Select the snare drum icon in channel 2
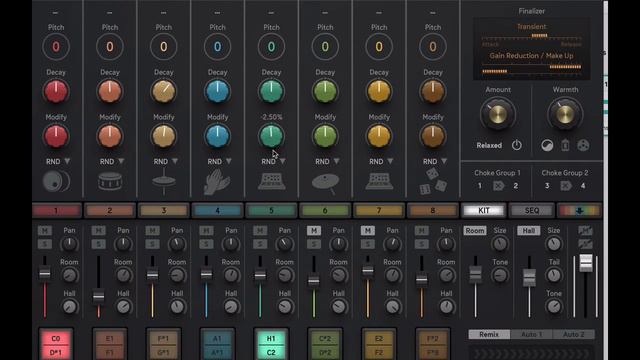Viewport: 640px width, 360px height. click(110, 181)
